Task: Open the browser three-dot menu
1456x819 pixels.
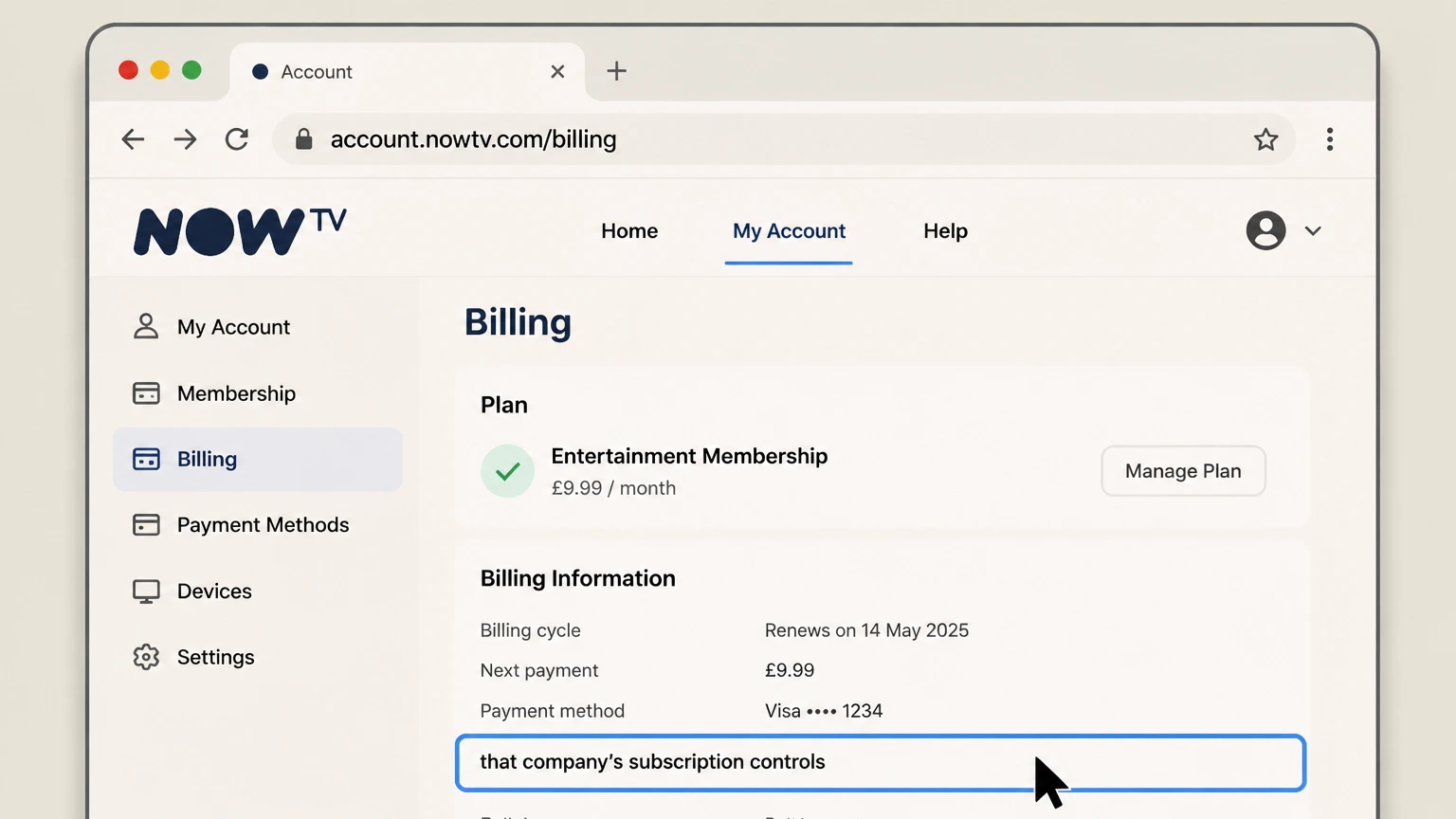Action: click(1330, 139)
